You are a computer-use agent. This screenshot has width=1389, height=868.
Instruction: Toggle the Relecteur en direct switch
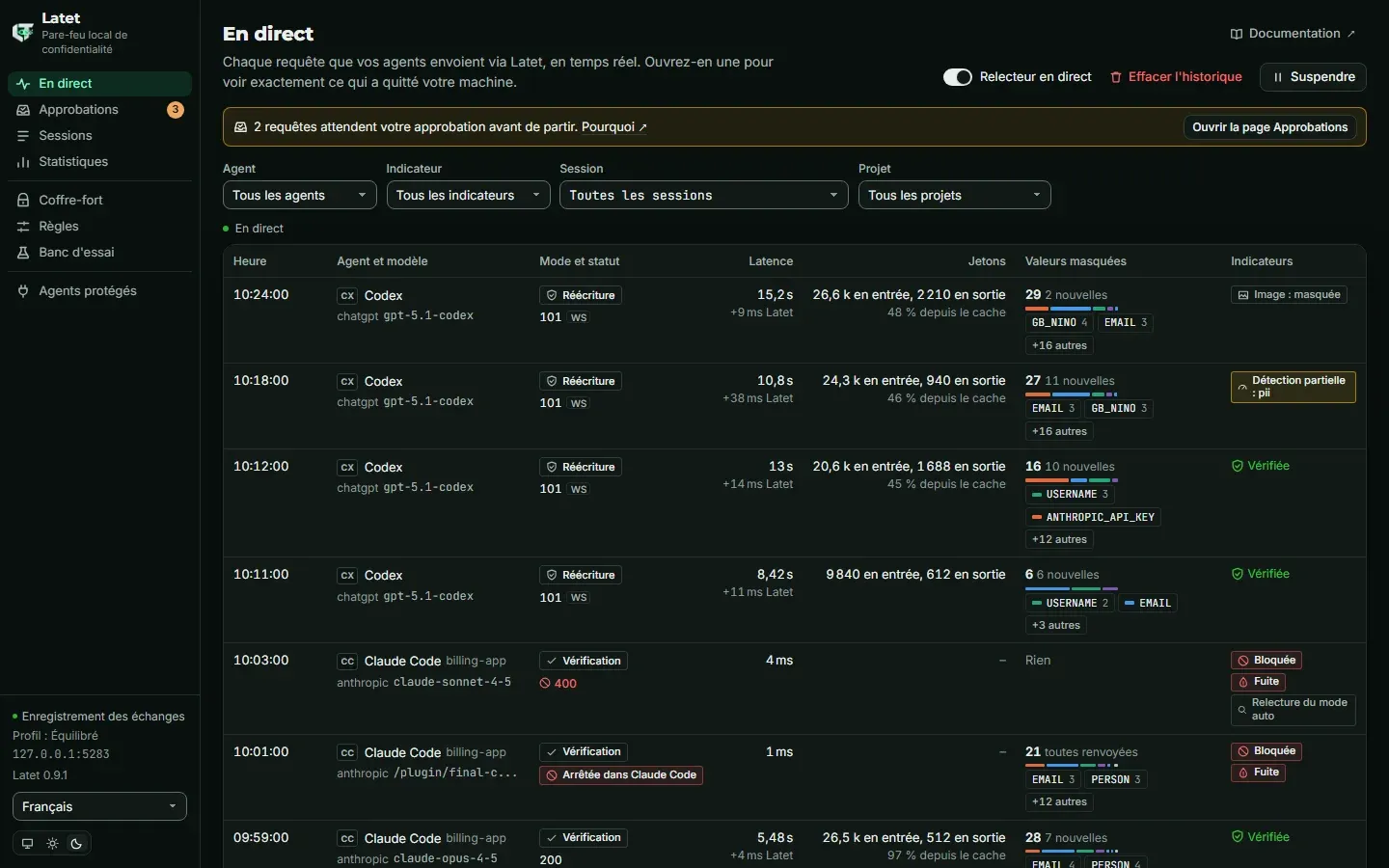pyautogui.click(x=958, y=77)
